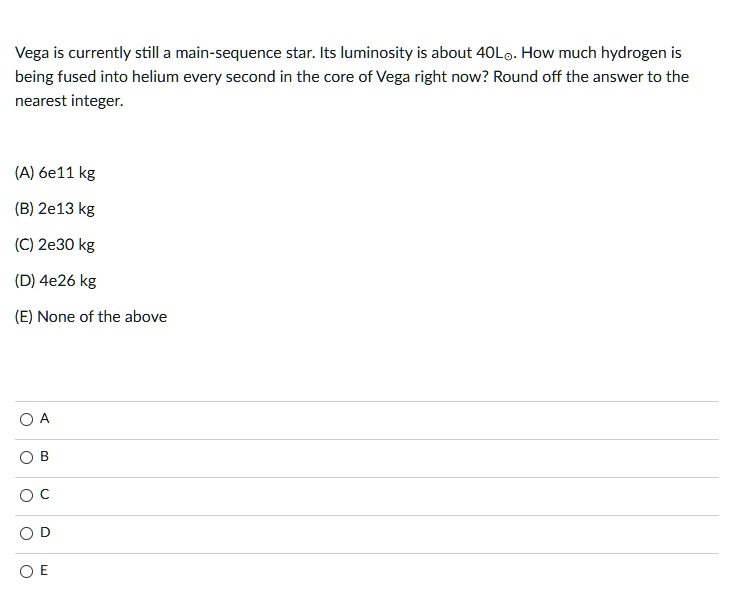The height and width of the screenshot is (597, 734).
Task: Pick the D radio button
Action: click(24, 534)
